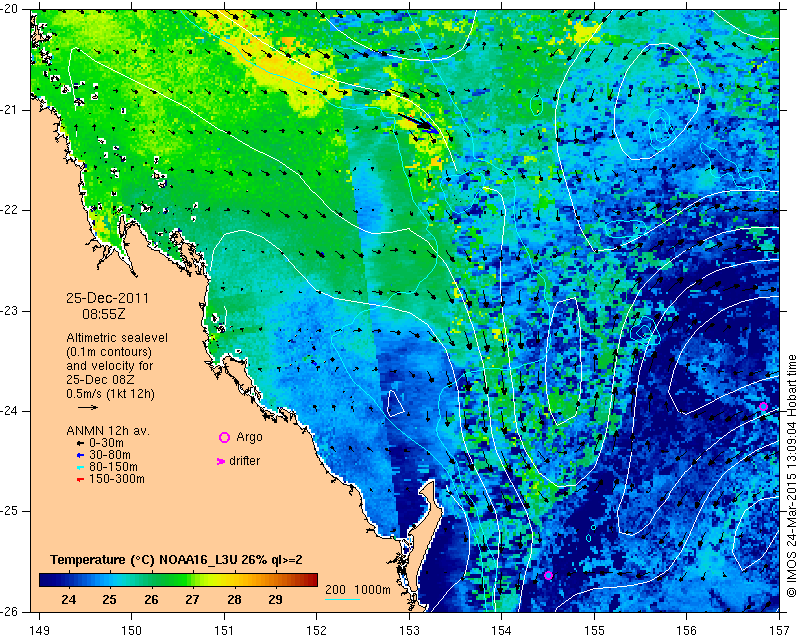Click the "0.5m/s (1kt 12h)" label
The image size is (800, 640).
(x=110, y=394)
